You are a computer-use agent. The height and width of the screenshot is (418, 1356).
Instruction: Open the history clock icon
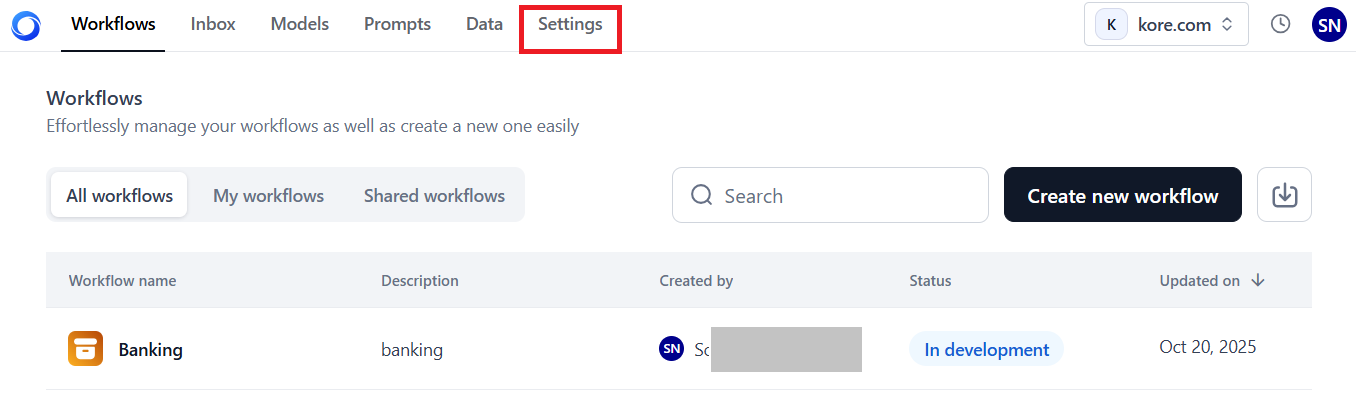tap(1281, 25)
